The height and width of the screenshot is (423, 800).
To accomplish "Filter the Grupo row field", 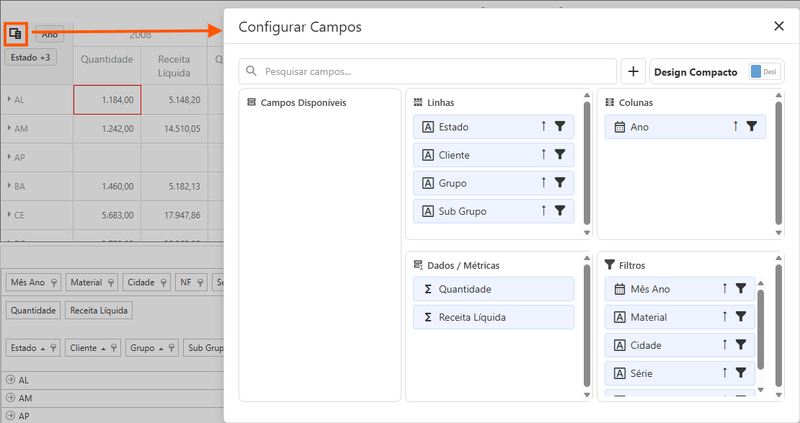I will point(560,182).
